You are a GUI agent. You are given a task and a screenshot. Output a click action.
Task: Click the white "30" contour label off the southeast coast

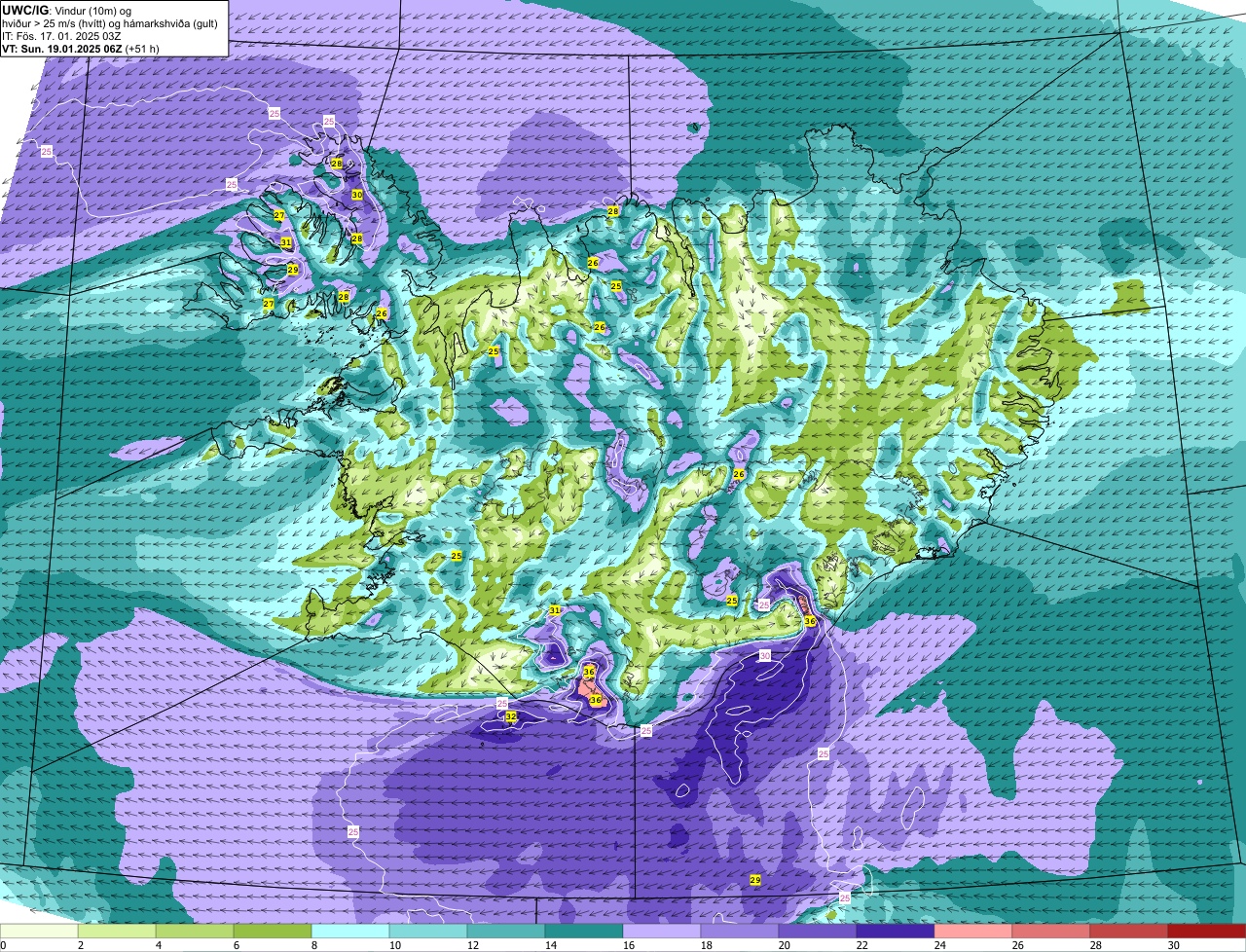coord(764,655)
